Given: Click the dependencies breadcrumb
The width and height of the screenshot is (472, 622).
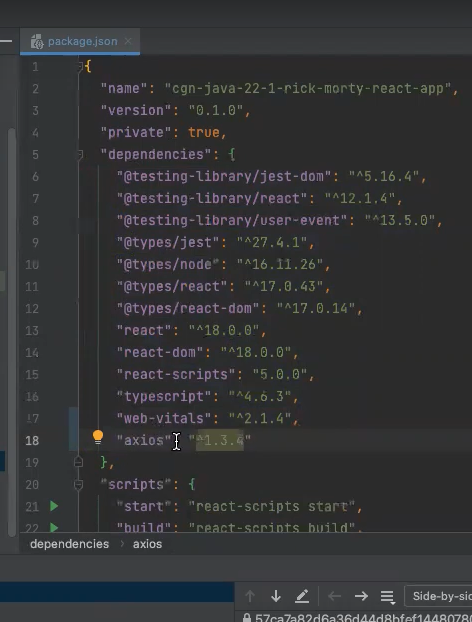Looking at the screenshot, I should pyautogui.click(x=69, y=544).
